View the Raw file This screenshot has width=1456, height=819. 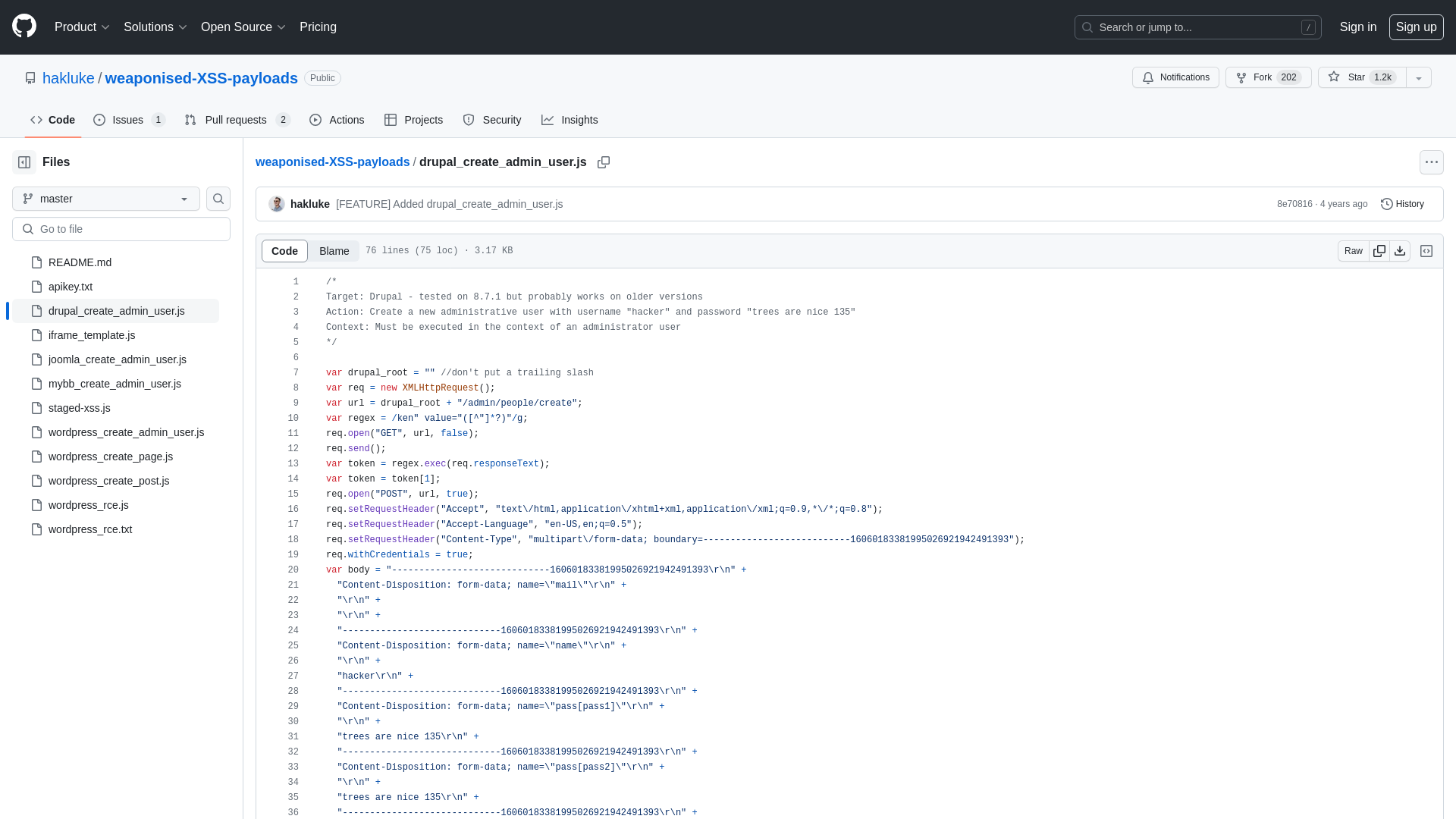pyautogui.click(x=1354, y=251)
